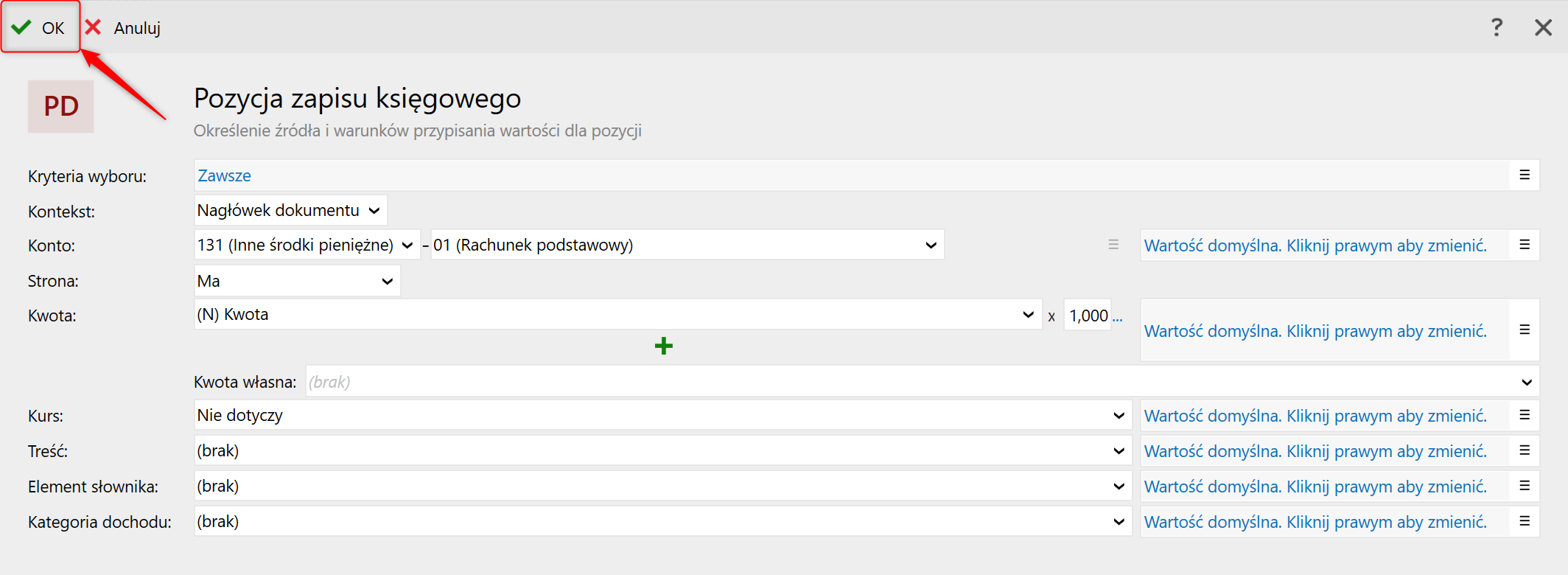Open the help question mark icon
The width and height of the screenshot is (1568, 575).
click(1496, 28)
